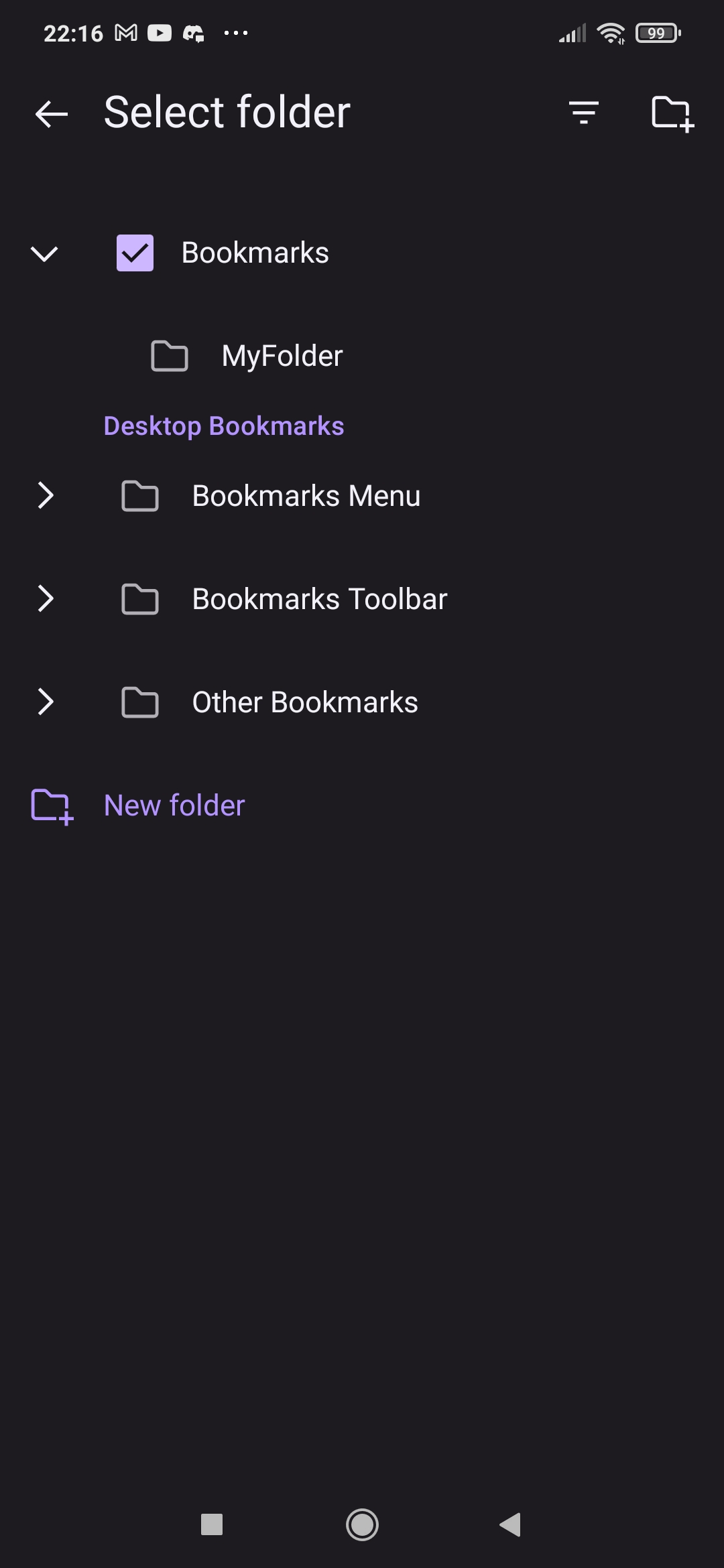This screenshot has height=1568, width=724.
Task: Click the MyFolder folder icon
Action: click(169, 356)
